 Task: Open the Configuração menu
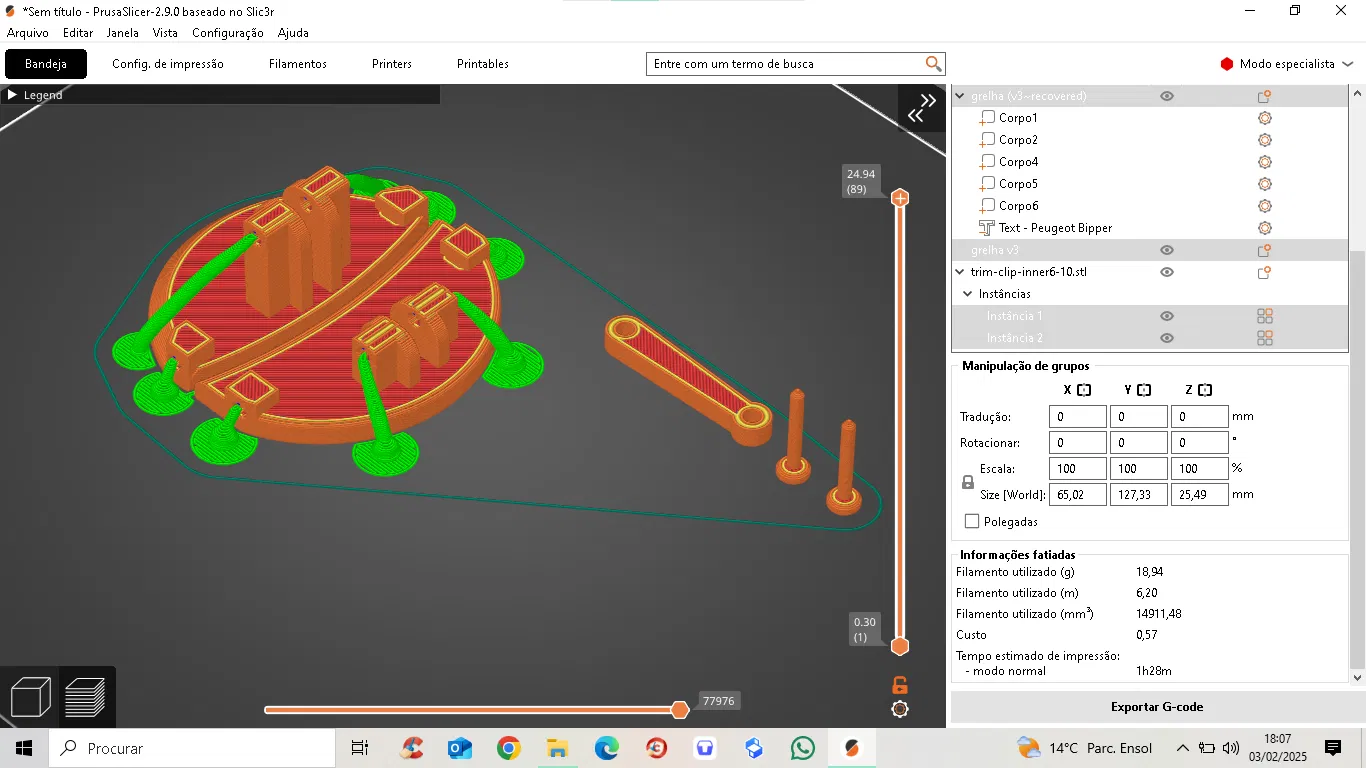tap(228, 33)
